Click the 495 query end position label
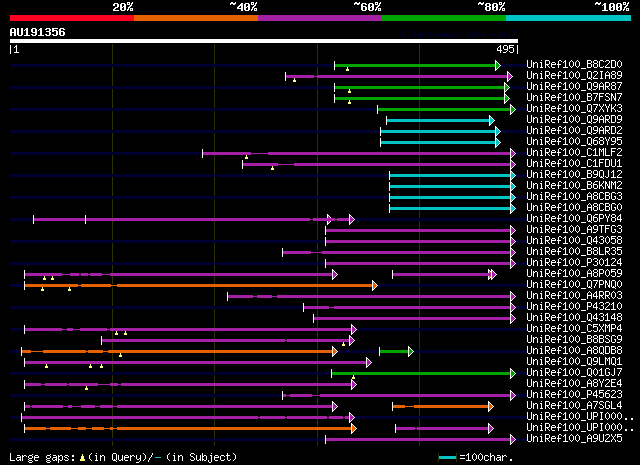This screenshot has width=640, height=465. [505, 49]
